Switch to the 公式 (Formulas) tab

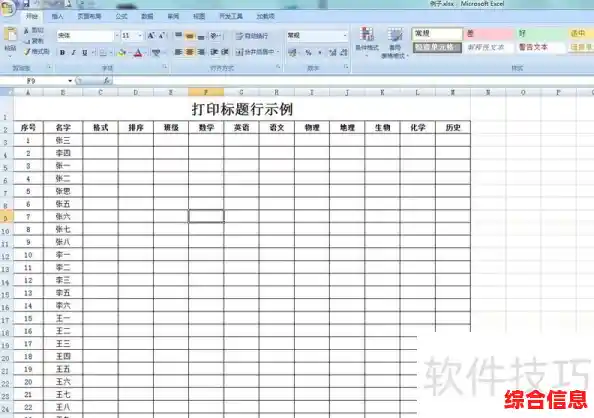(122, 16)
